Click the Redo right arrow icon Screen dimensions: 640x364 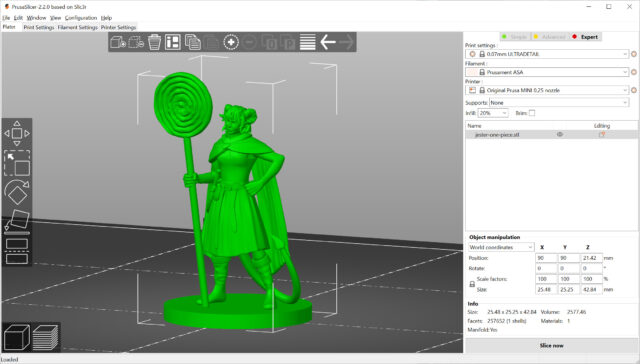(347, 42)
